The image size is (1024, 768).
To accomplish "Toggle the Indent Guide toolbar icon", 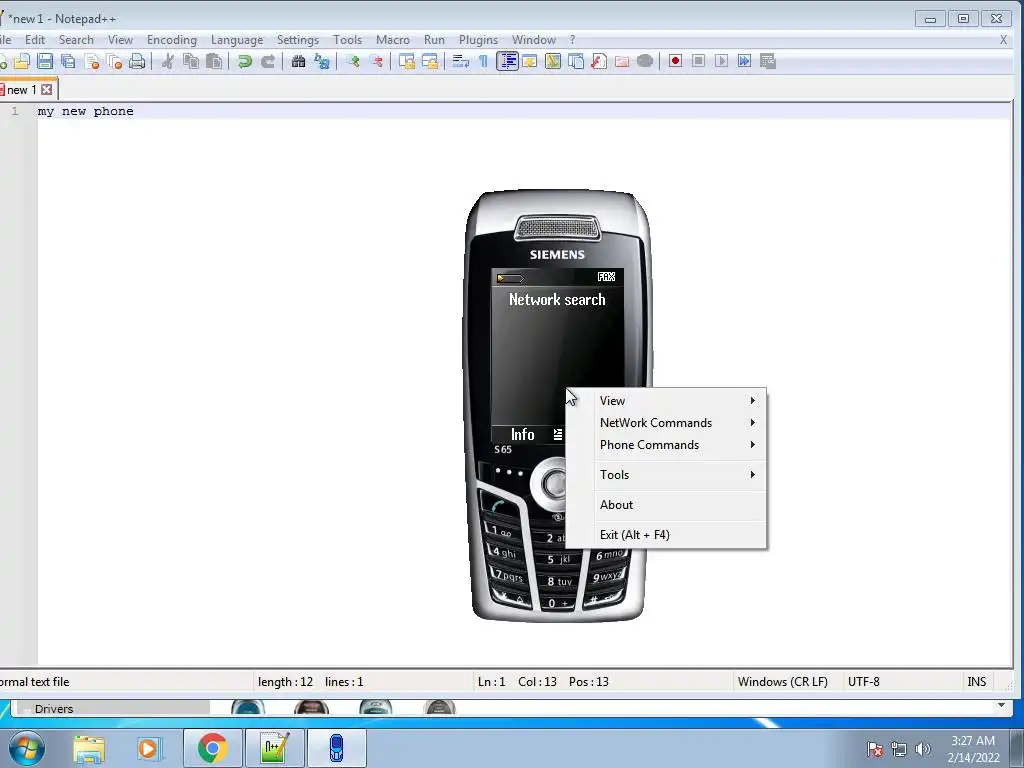I will pos(507,61).
